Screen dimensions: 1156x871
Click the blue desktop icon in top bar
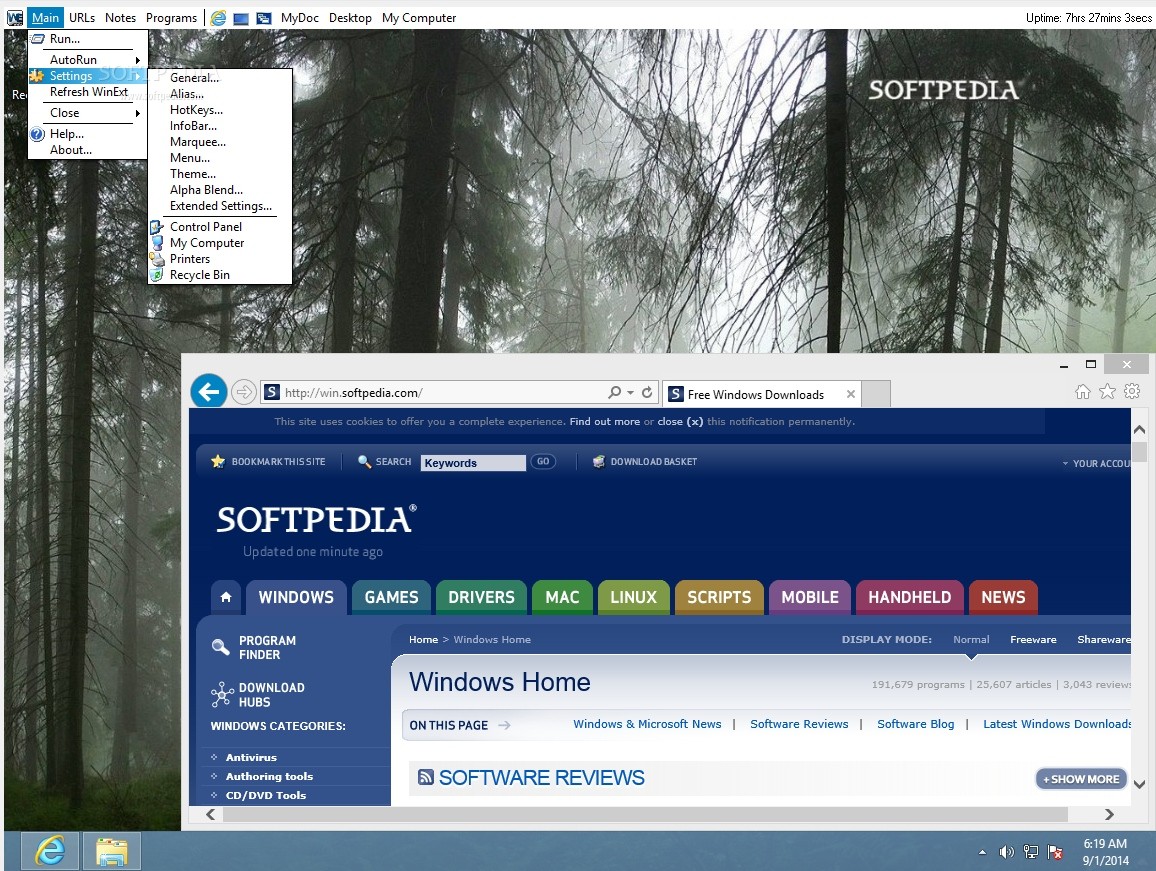[x=241, y=18]
